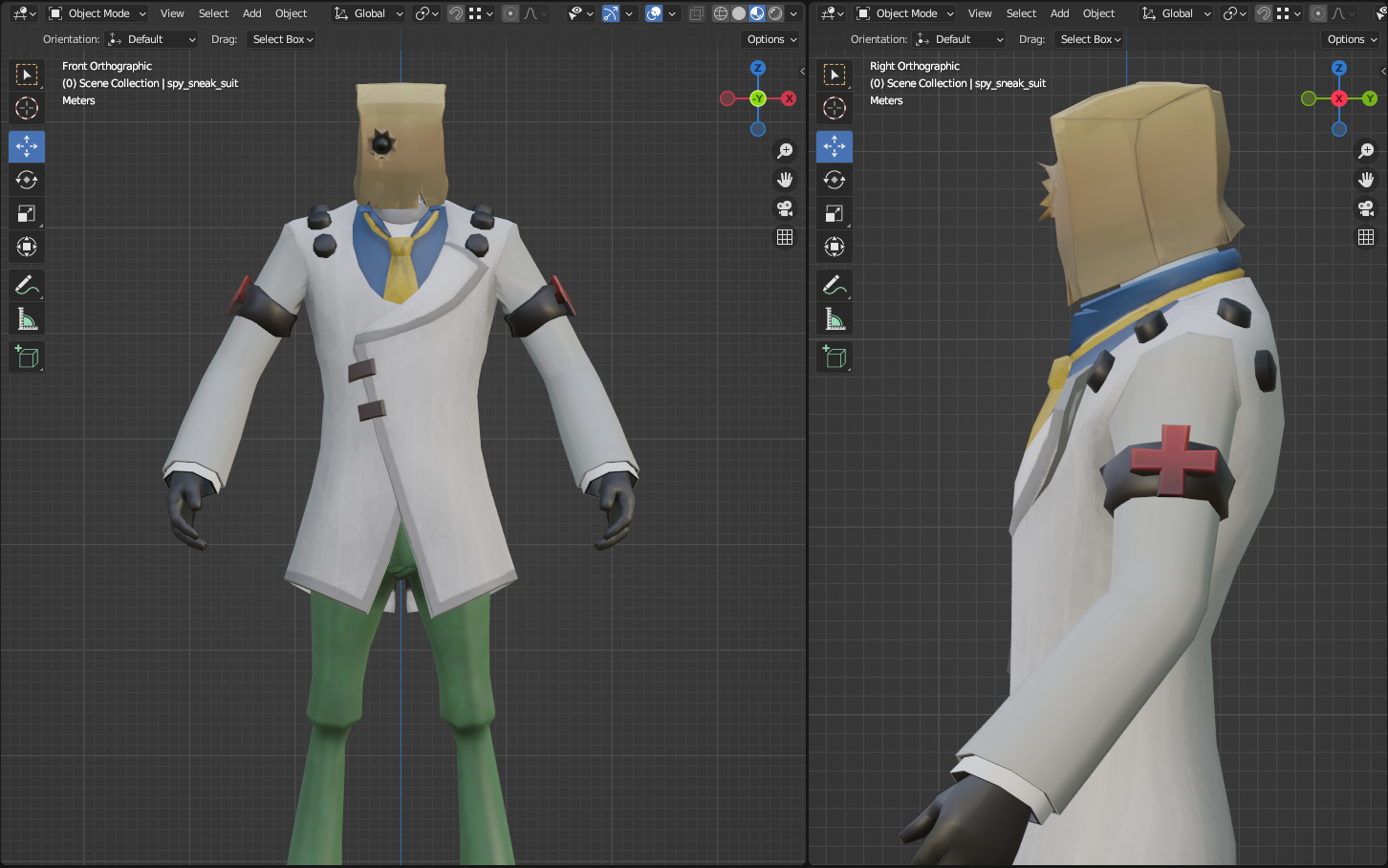The image size is (1388, 868).
Task: Open Drag Select Box dropdown in left viewport
Action: (x=283, y=39)
